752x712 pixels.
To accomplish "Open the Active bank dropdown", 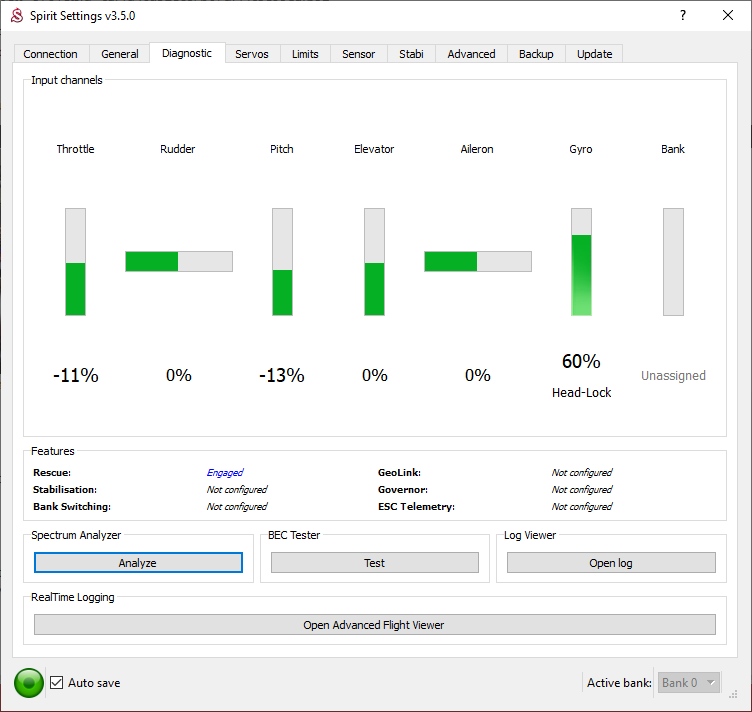I will coord(688,683).
